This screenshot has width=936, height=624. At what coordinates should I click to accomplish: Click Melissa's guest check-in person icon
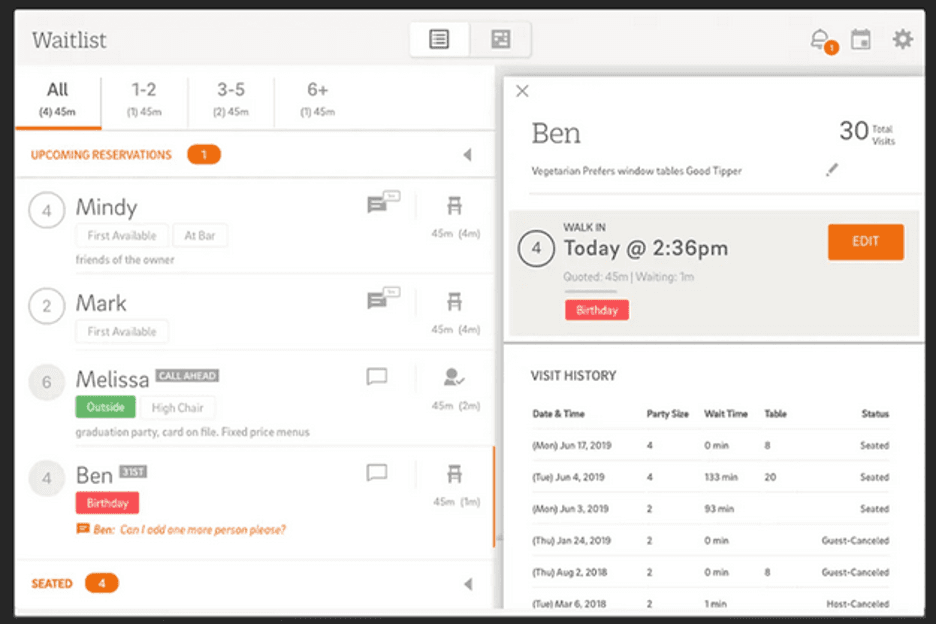[454, 377]
